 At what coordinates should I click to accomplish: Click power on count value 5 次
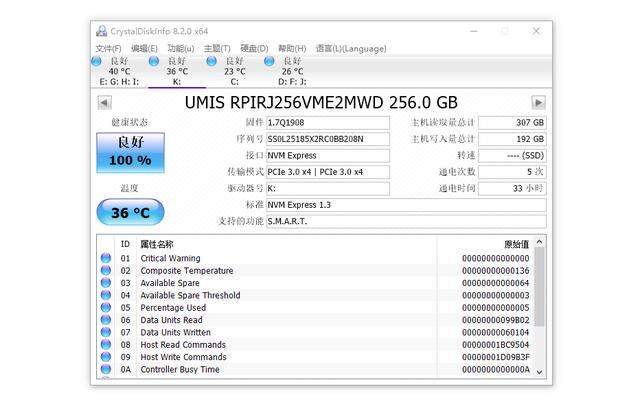512,172
